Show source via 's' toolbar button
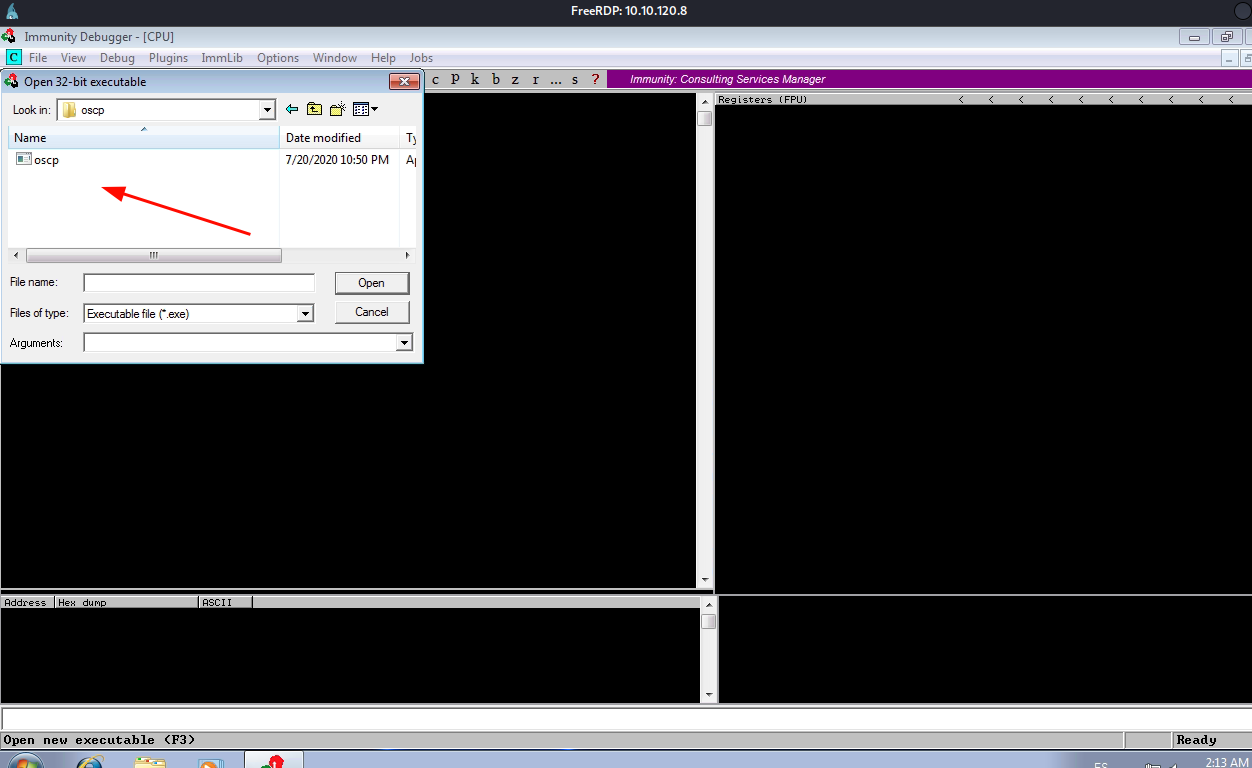 coord(575,79)
